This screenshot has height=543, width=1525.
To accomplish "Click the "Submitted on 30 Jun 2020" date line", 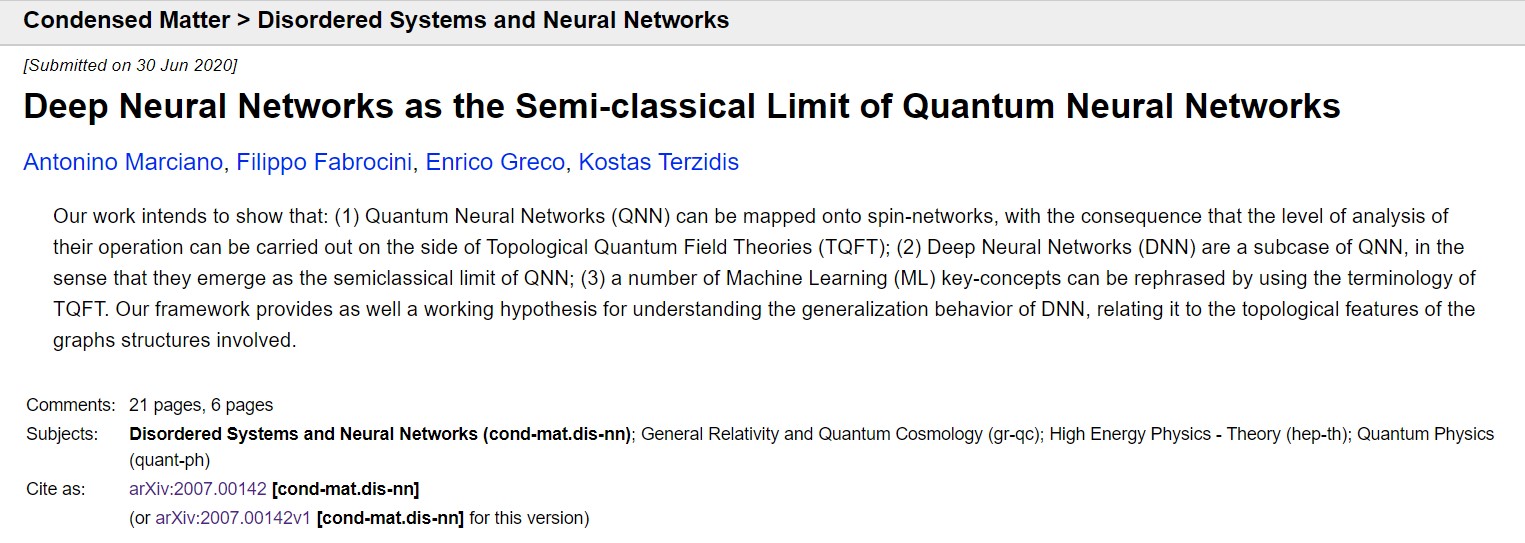I will click(x=130, y=66).
